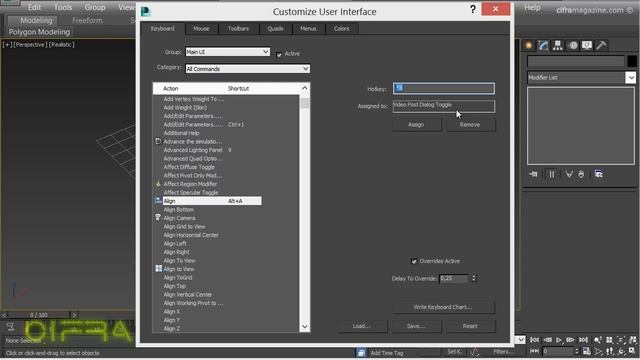
Task: Toggle Show End Result icon
Action: click(x=551, y=174)
